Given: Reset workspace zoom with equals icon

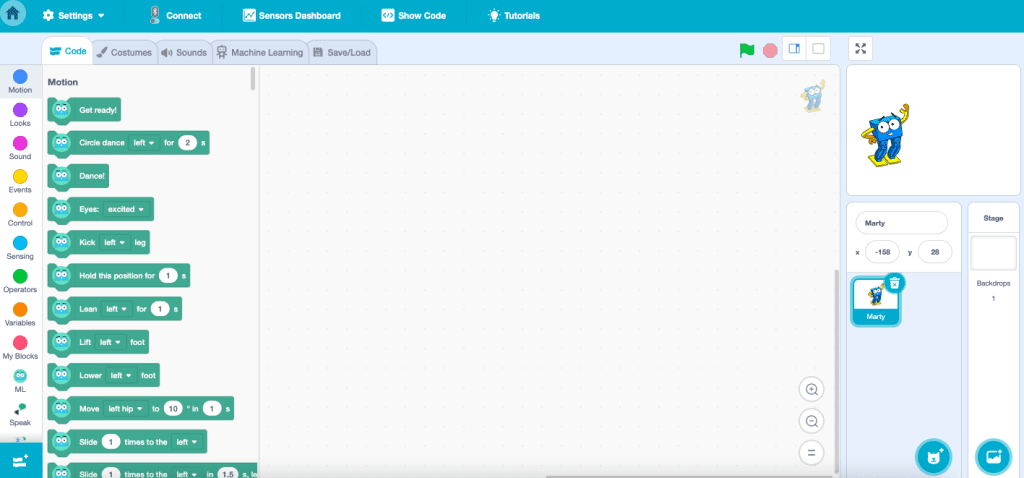Looking at the screenshot, I should point(812,453).
